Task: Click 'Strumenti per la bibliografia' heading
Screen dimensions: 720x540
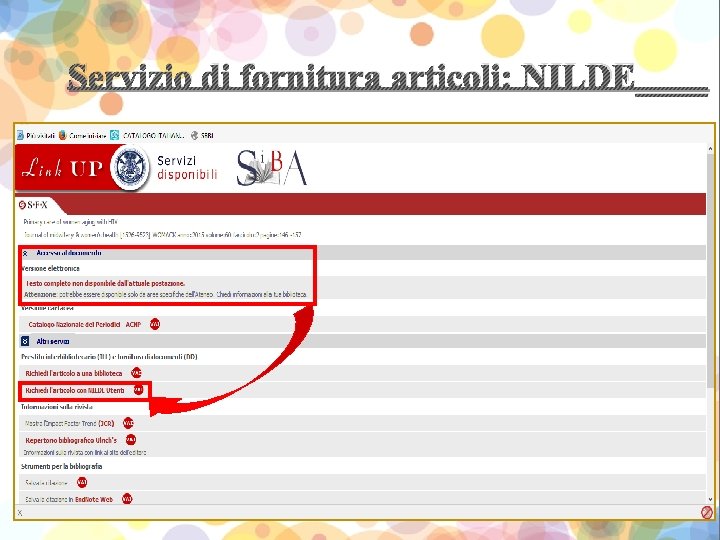Action: [x=62, y=466]
